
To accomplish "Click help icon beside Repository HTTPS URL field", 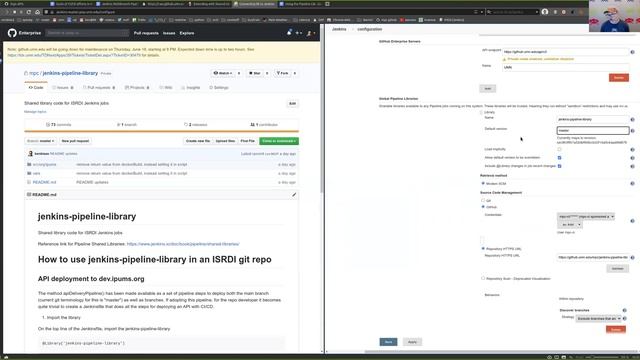I will pos(632,258).
